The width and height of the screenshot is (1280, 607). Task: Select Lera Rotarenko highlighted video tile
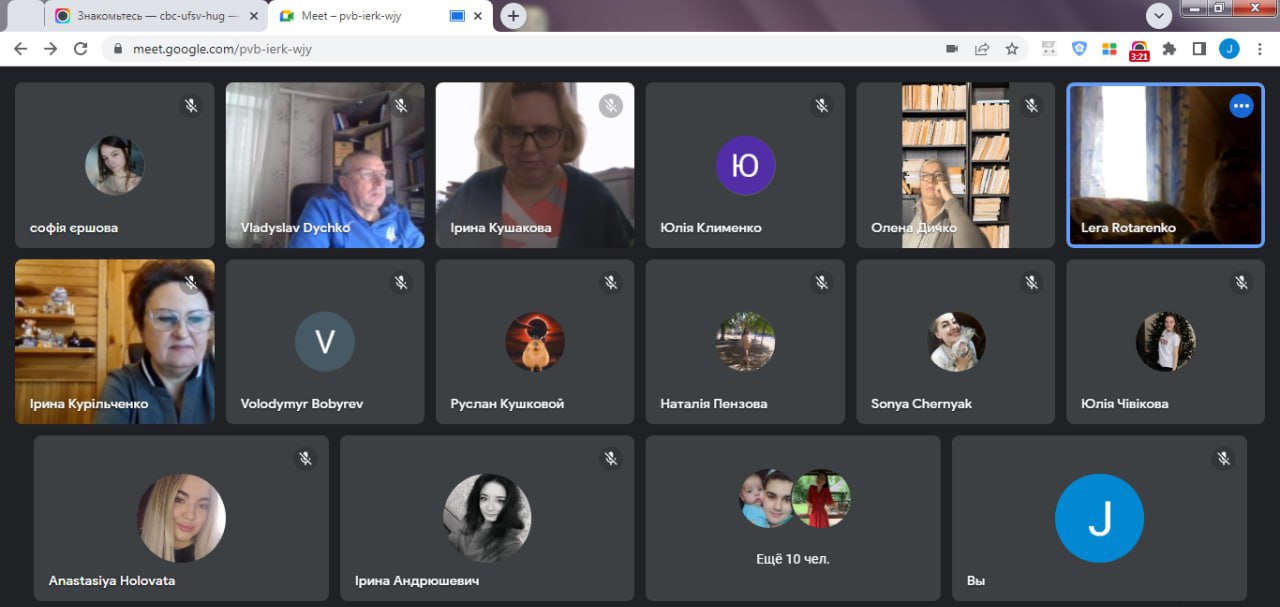click(1165, 165)
